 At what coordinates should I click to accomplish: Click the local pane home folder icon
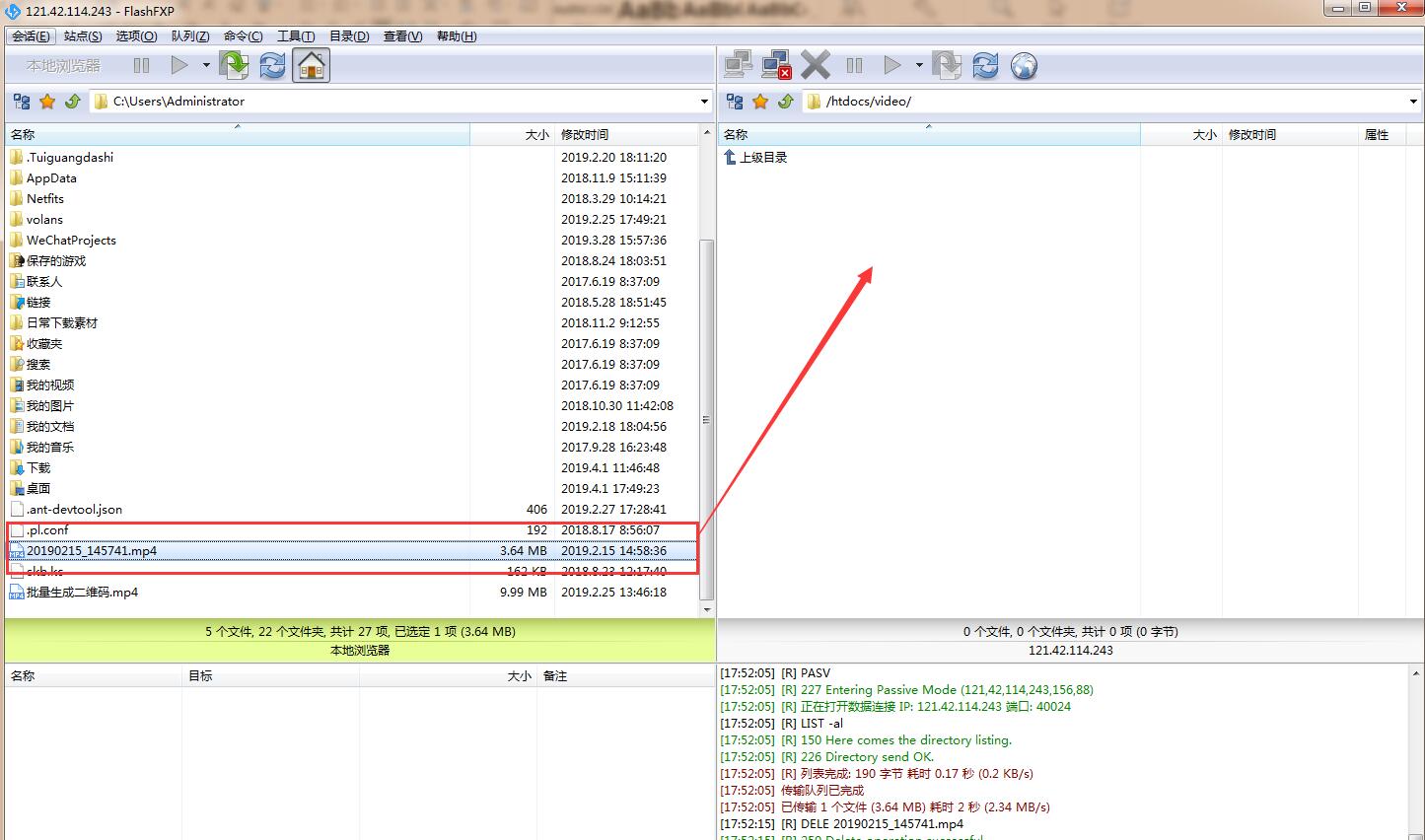[311, 66]
